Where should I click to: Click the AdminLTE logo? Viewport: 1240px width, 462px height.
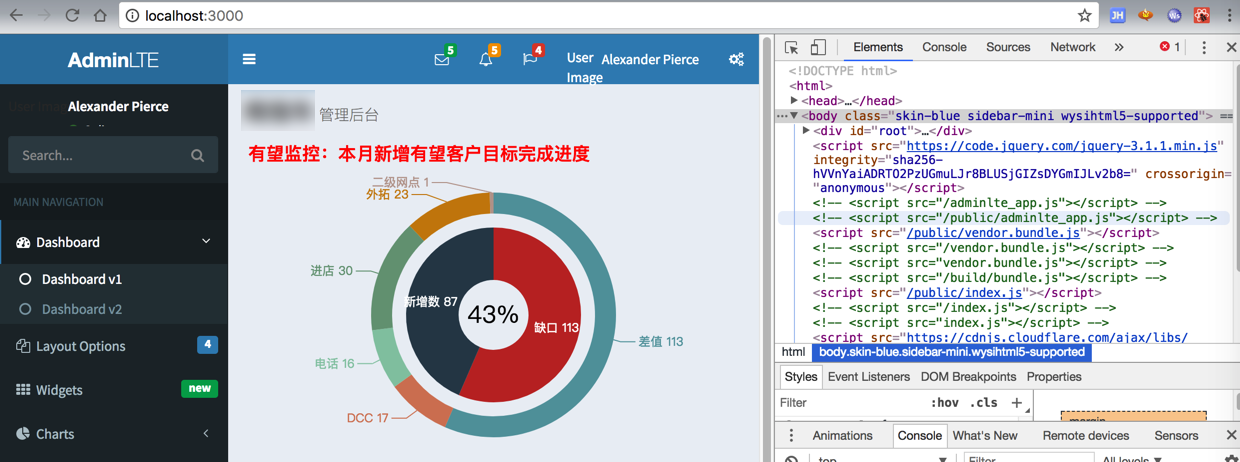(113, 59)
